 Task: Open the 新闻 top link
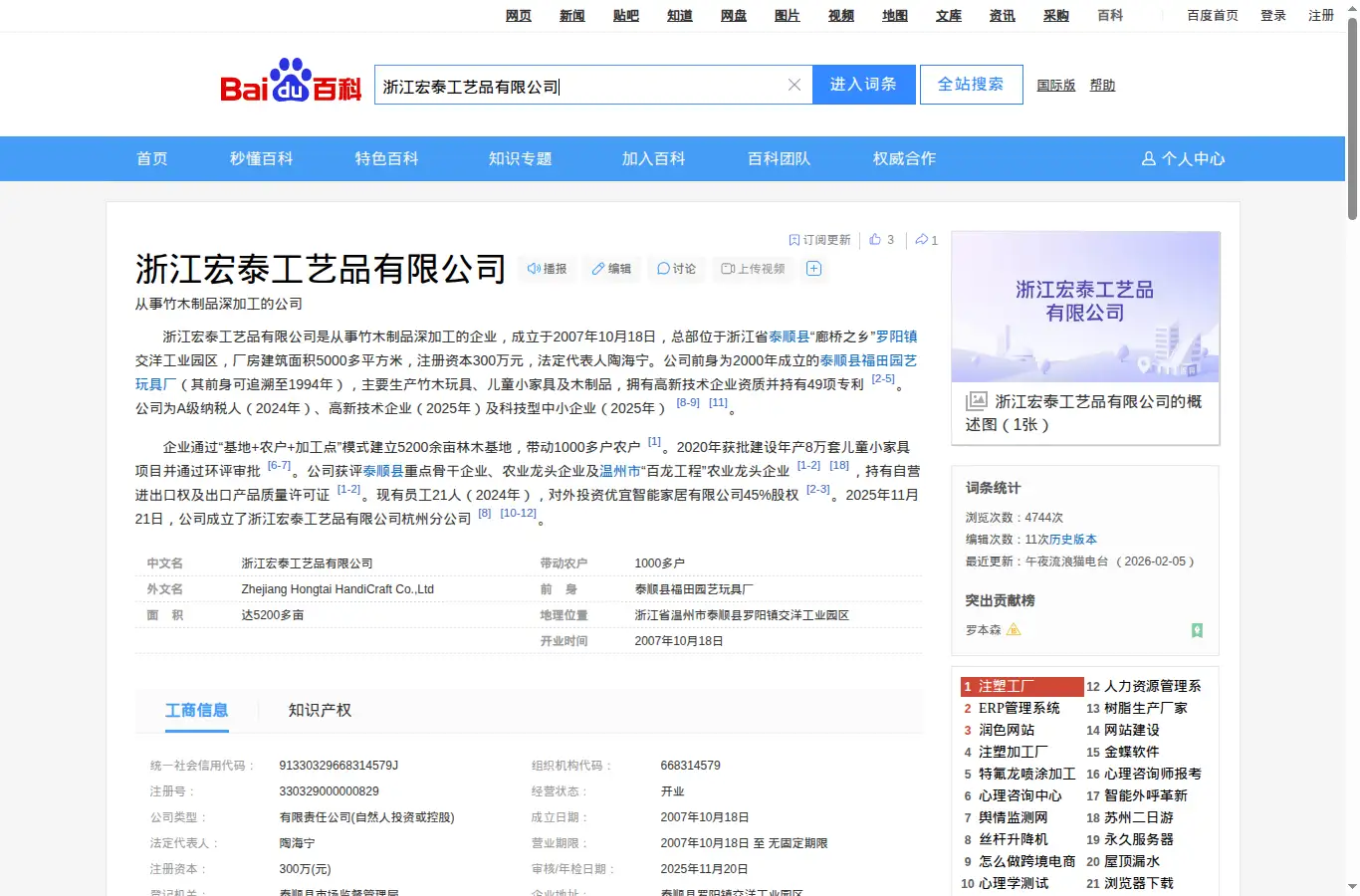click(572, 15)
